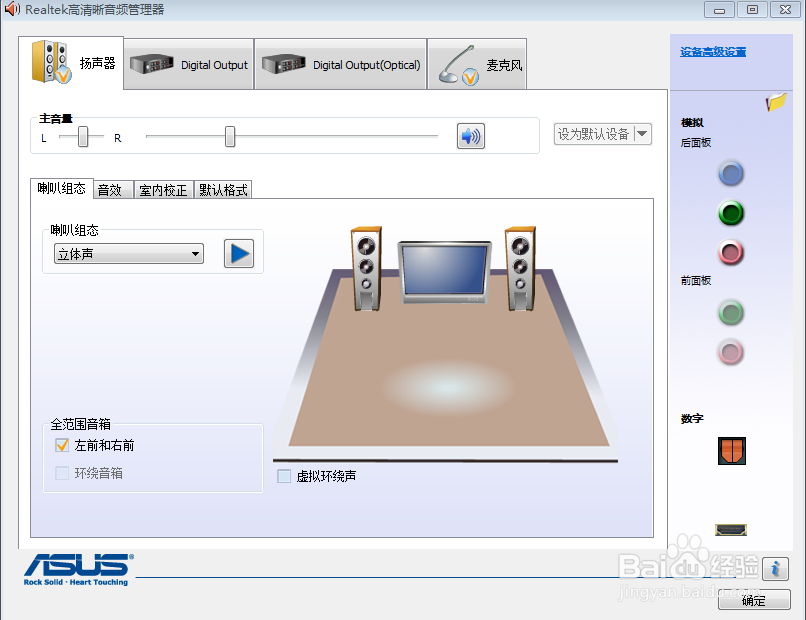806x620 pixels.
Task: Adjust the left channel volume slider
Action: click(x=83, y=137)
